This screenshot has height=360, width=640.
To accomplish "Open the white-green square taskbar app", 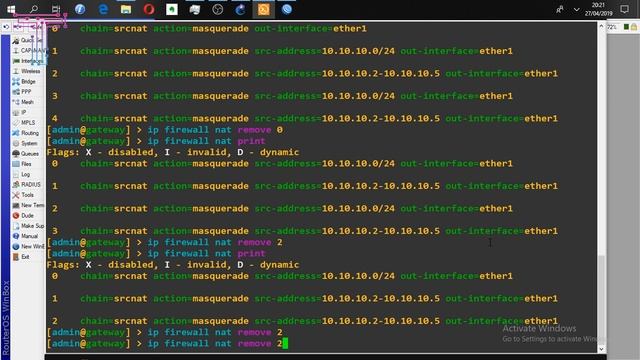I will coord(172,9).
